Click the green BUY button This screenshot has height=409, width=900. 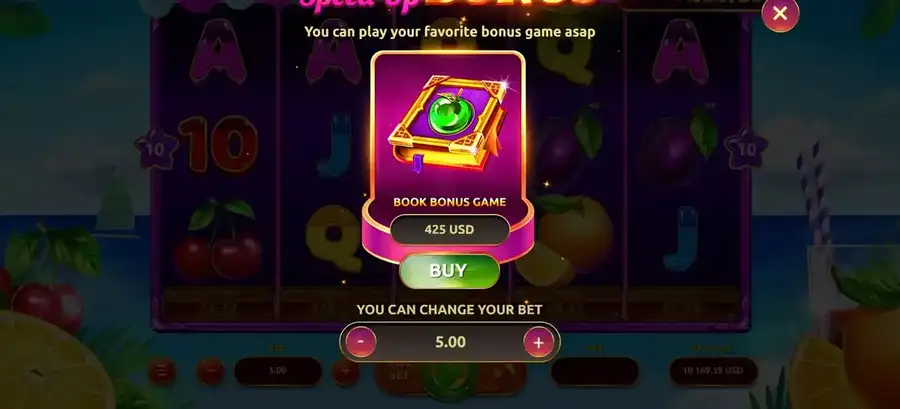click(x=449, y=271)
